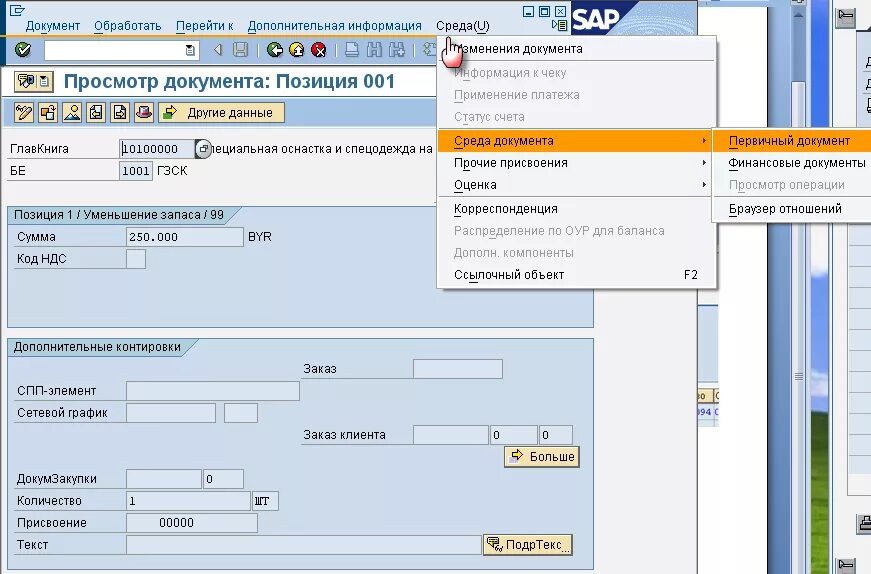Screen dimensions: 871x574
Task: Collapse the command field with triangle arrow
Action: [218, 50]
